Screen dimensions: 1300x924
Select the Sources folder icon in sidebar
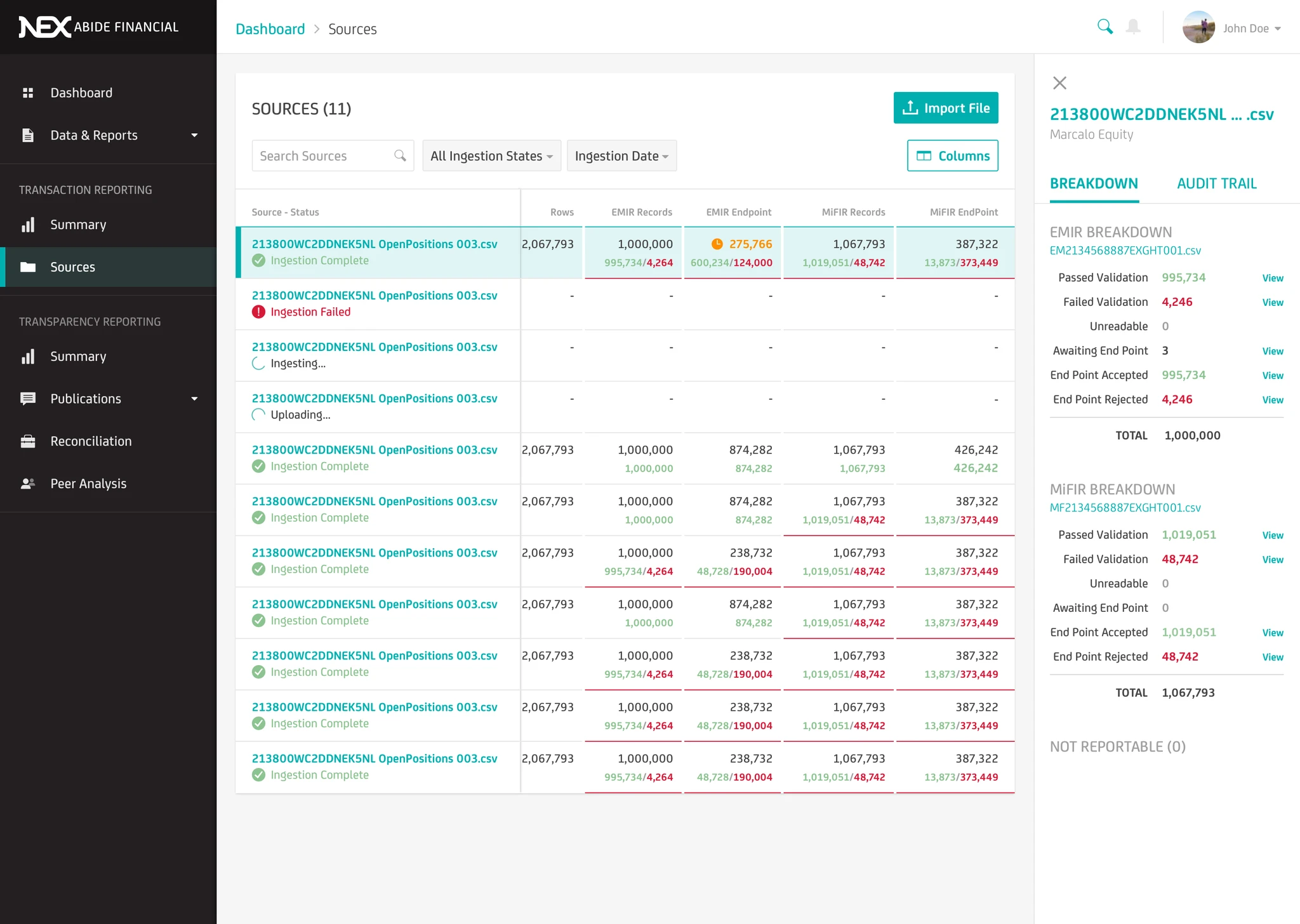tap(29, 267)
